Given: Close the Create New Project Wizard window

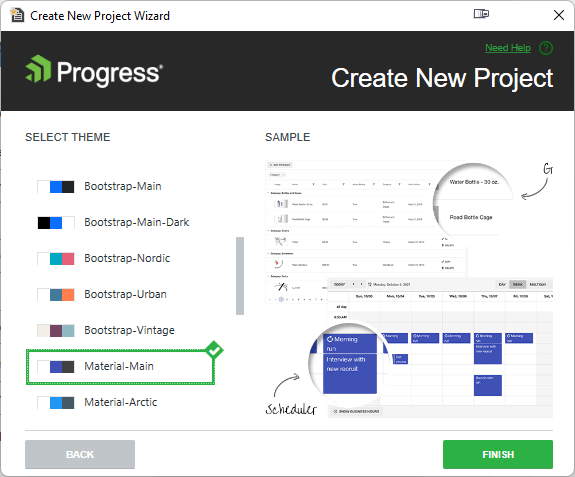Looking at the screenshot, I should click(x=559, y=15).
